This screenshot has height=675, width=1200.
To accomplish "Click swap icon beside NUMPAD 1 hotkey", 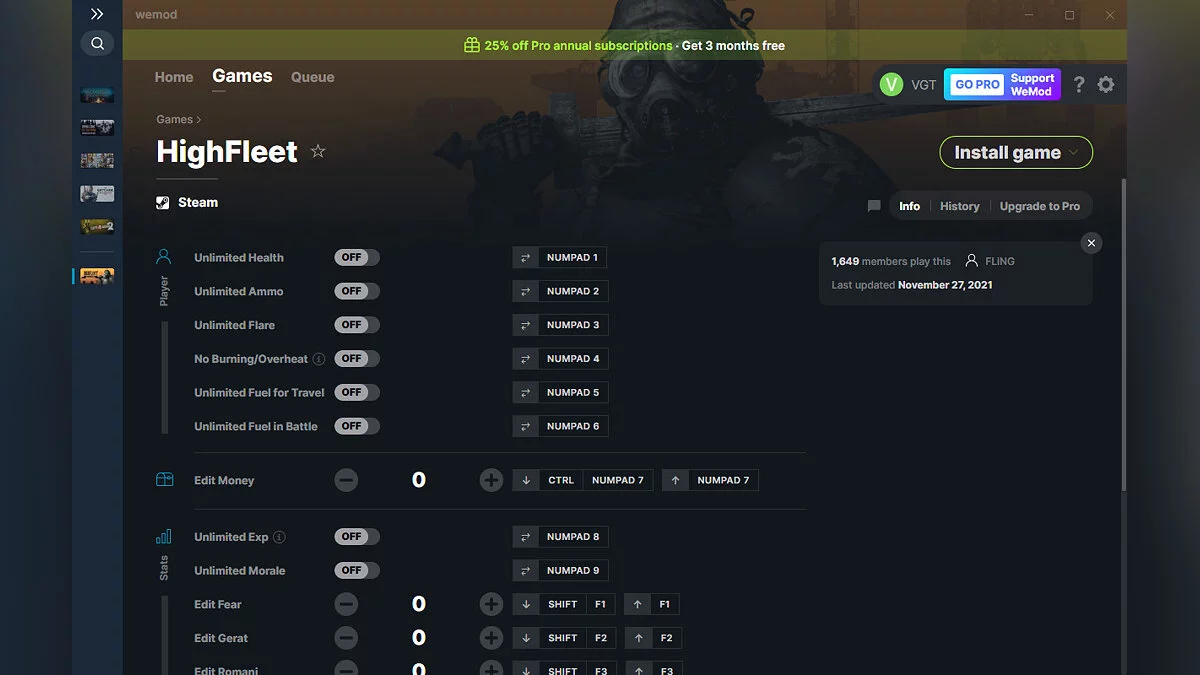I will click(x=525, y=258).
